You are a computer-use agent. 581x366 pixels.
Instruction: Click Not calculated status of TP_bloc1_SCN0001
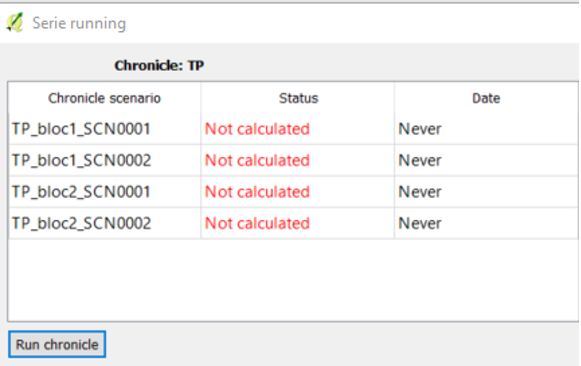257,129
